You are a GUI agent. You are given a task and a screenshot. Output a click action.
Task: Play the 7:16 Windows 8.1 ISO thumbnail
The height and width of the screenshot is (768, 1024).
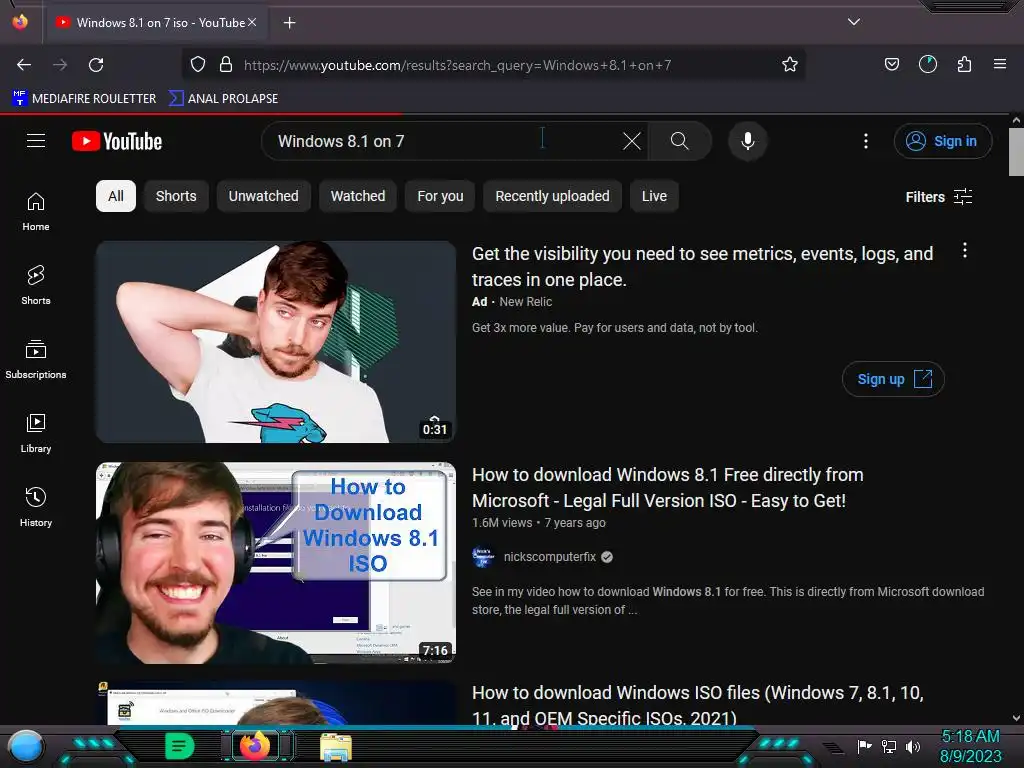click(276, 563)
